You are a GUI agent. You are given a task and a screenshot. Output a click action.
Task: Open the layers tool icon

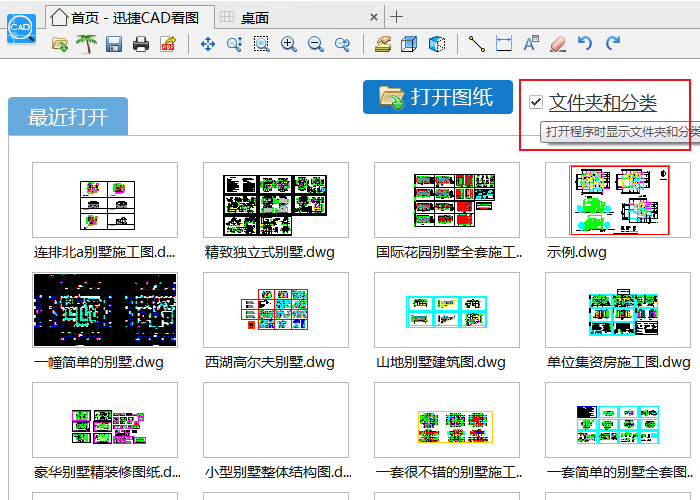pyautogui.click(x=383, y=44)
